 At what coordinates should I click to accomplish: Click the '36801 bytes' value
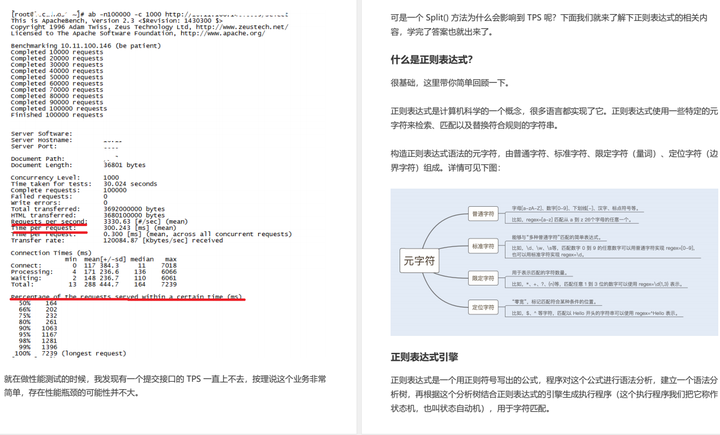pos(124,165)
